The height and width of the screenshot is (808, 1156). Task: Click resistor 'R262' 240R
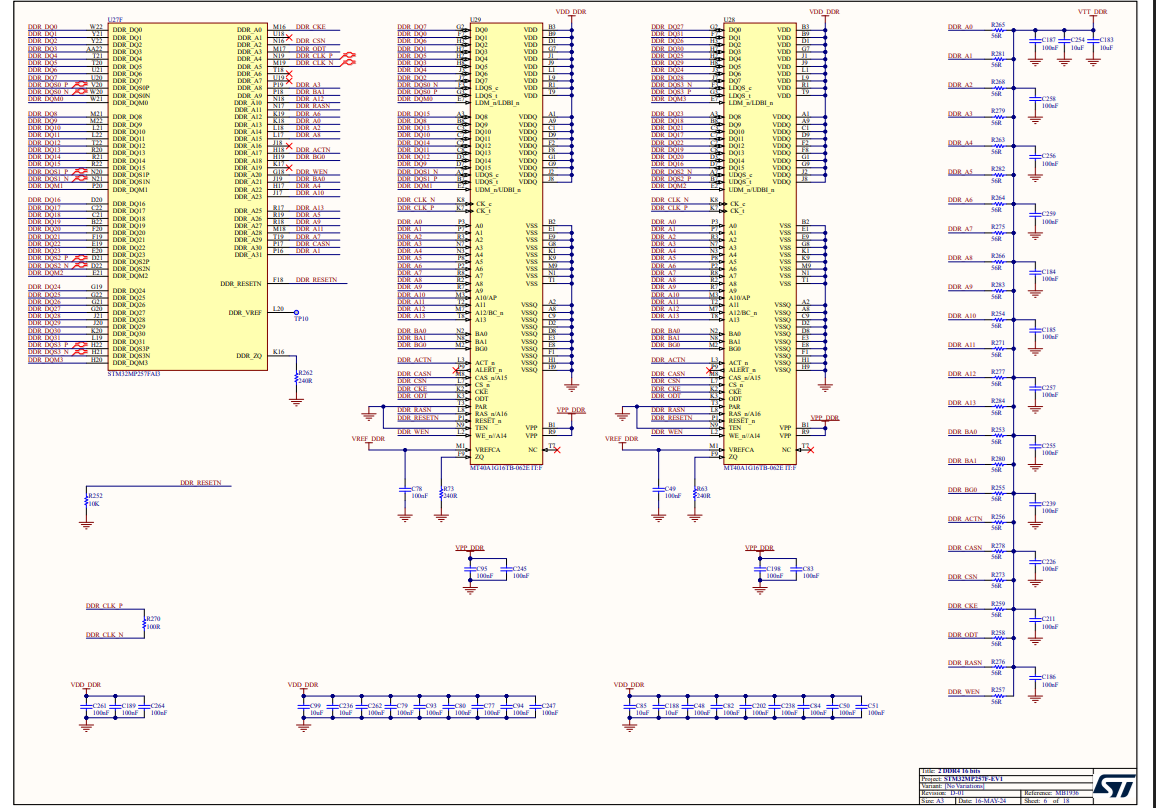[x=297, y=377]
